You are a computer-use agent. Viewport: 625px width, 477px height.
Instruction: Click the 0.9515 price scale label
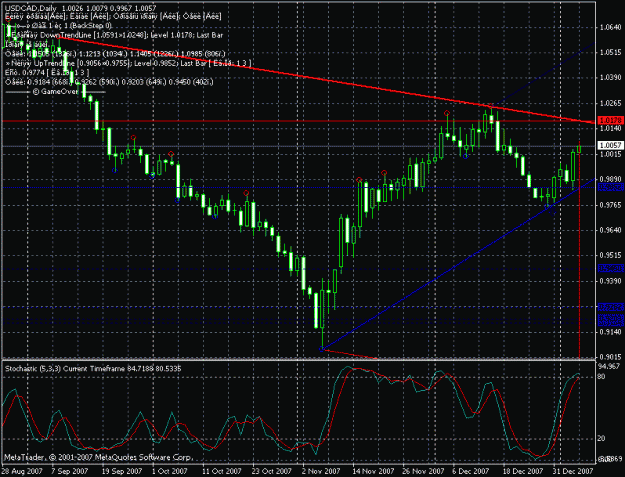point(610,255)
